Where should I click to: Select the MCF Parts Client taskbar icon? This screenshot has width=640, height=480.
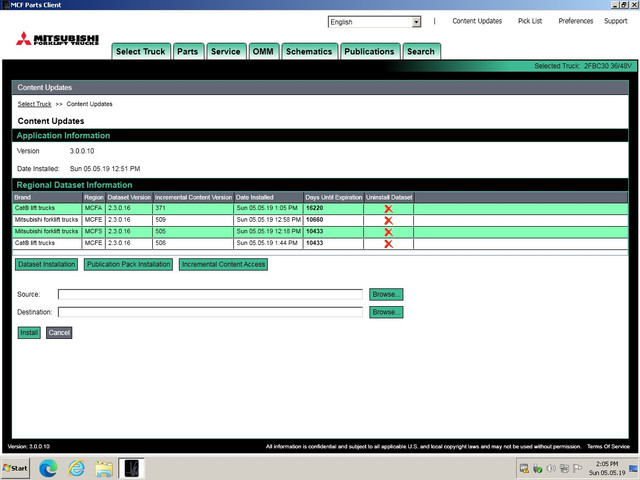coord(131,468)
